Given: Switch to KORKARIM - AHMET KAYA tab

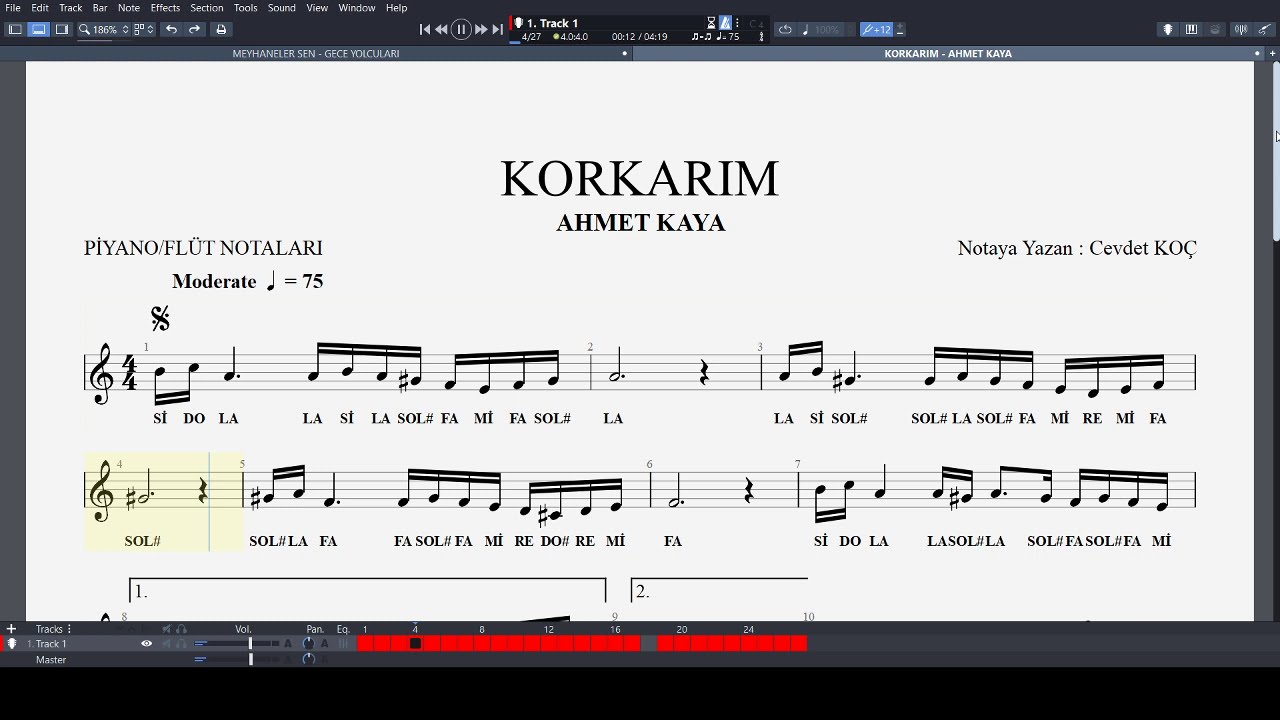Looking at the screenshot, I should tap(948, 53).
